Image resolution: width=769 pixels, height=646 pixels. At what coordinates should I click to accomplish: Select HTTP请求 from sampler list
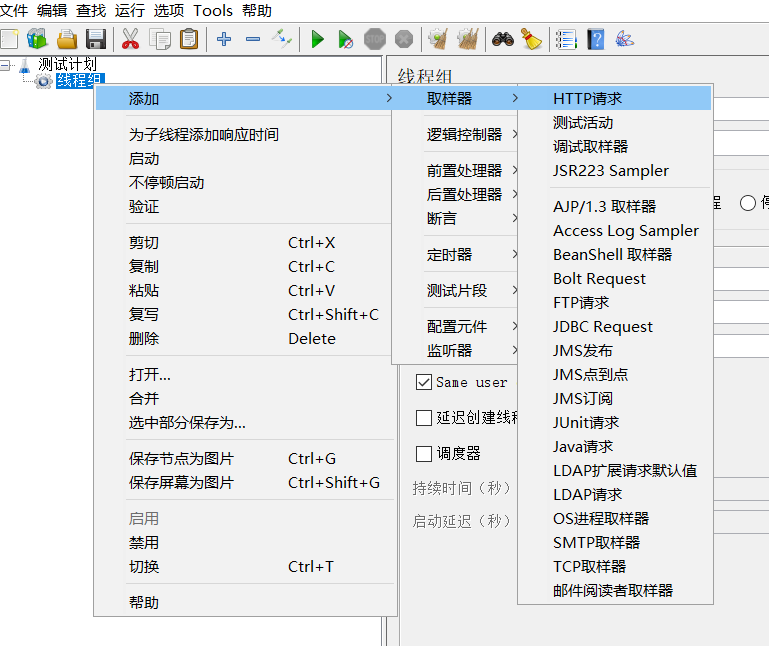[x=587, y=99]
